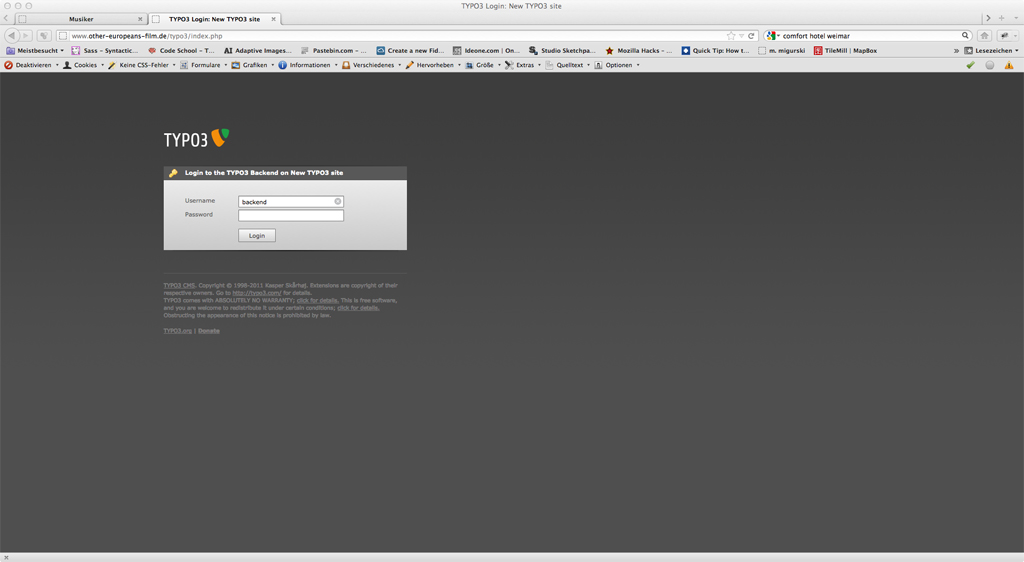Screen dimensions: 1024x562
Task: Open a new tab with the plus button
Action: [1001, 18]
